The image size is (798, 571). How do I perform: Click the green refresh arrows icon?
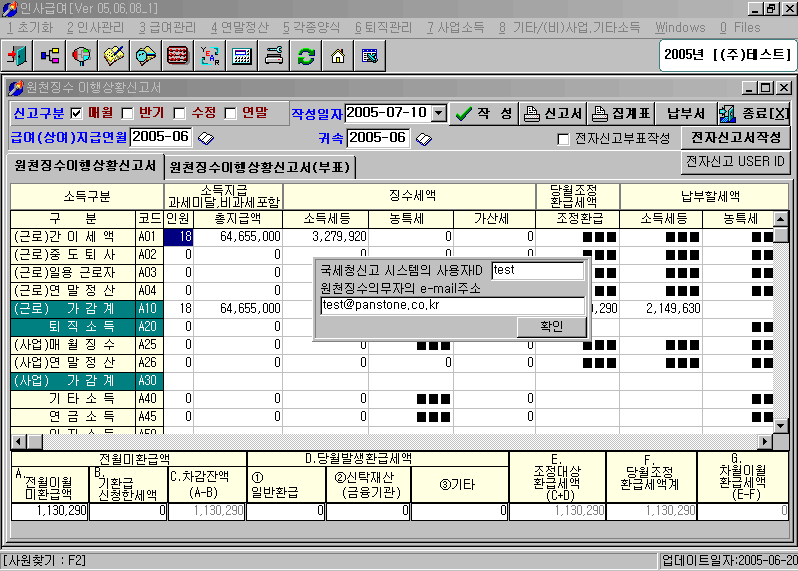click(x=306, y=55)
